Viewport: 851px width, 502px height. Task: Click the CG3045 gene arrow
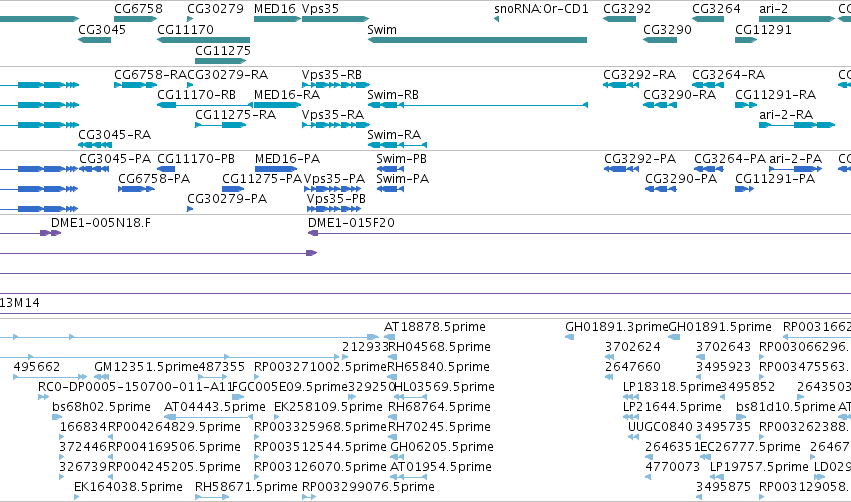pyautogui.click(x=94, y=40)
